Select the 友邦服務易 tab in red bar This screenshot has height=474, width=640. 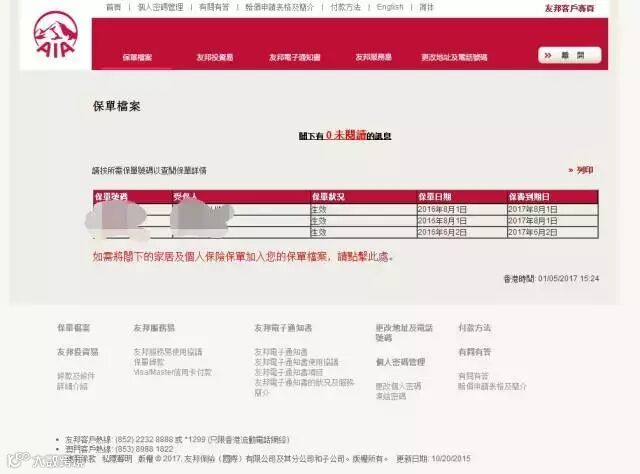[373, 57]
